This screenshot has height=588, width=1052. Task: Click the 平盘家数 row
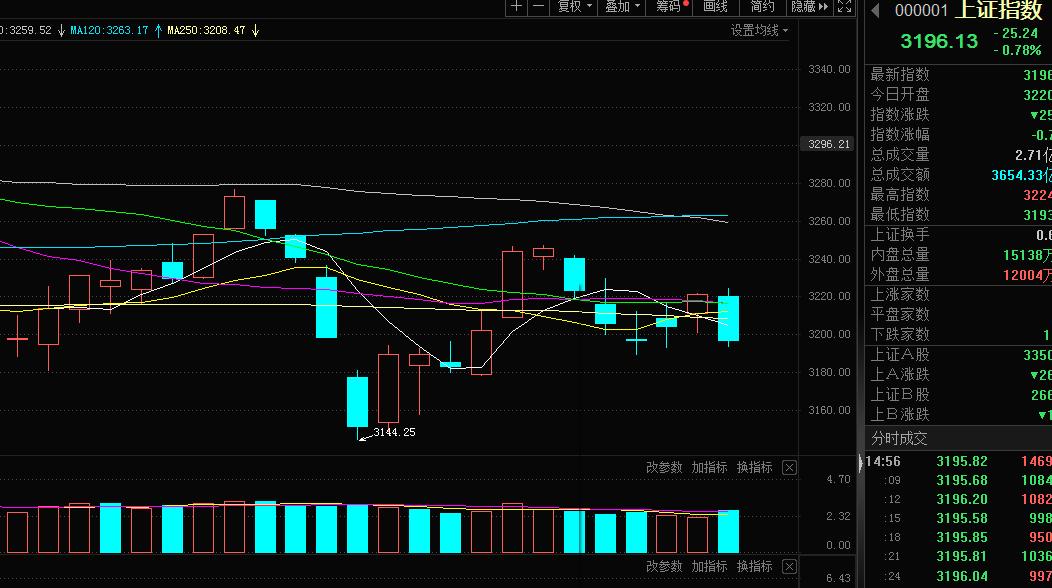961,314
